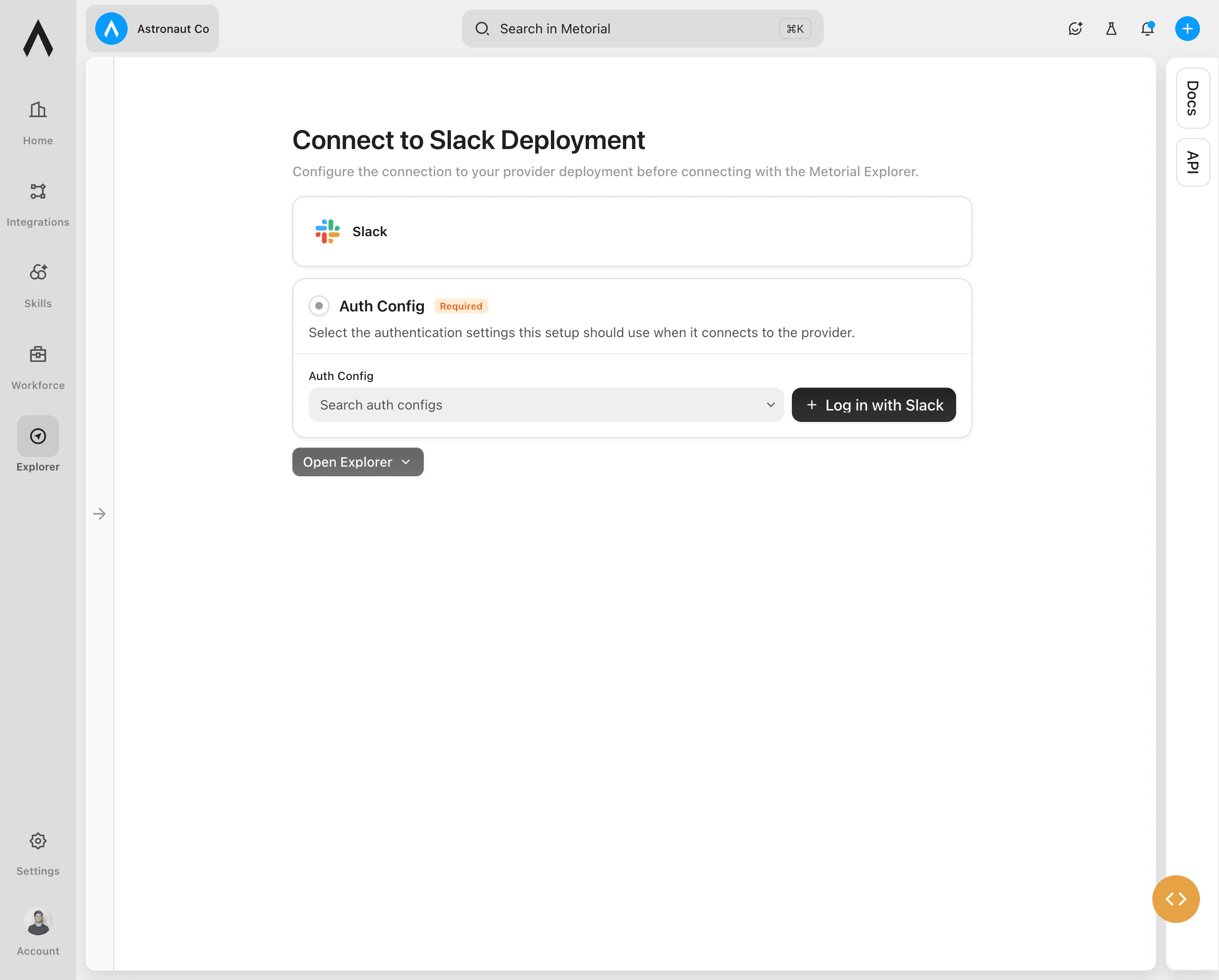This screenshot has width=1219, height=980.
Task: Select the Auth Config radio indicator
Action: pos(319,306)
